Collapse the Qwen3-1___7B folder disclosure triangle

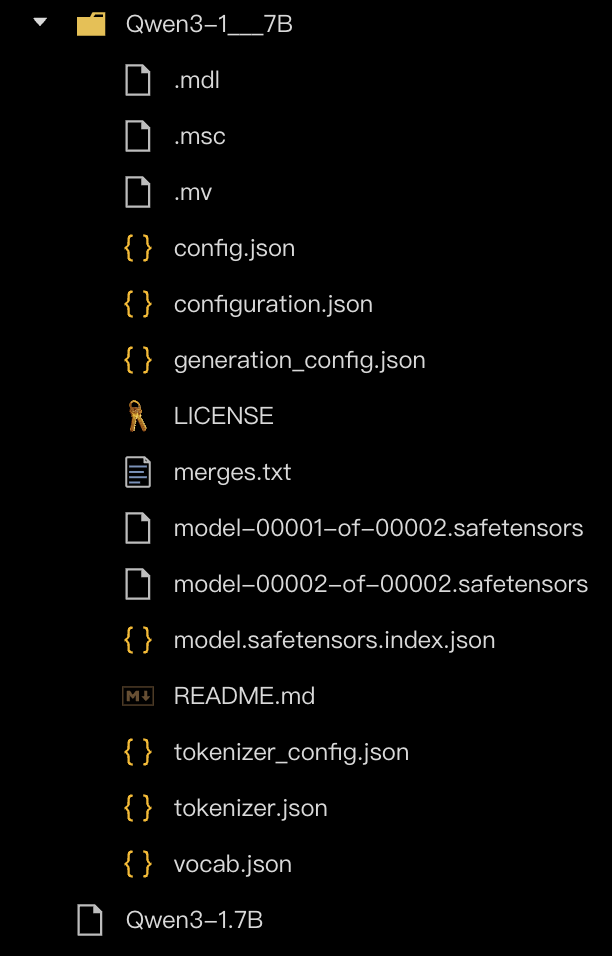click(40, 22)
